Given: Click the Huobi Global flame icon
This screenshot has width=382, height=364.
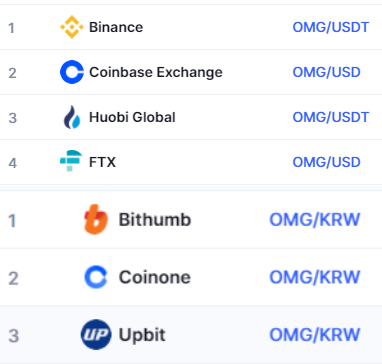Looking at the screenshot, I should 72,117.
